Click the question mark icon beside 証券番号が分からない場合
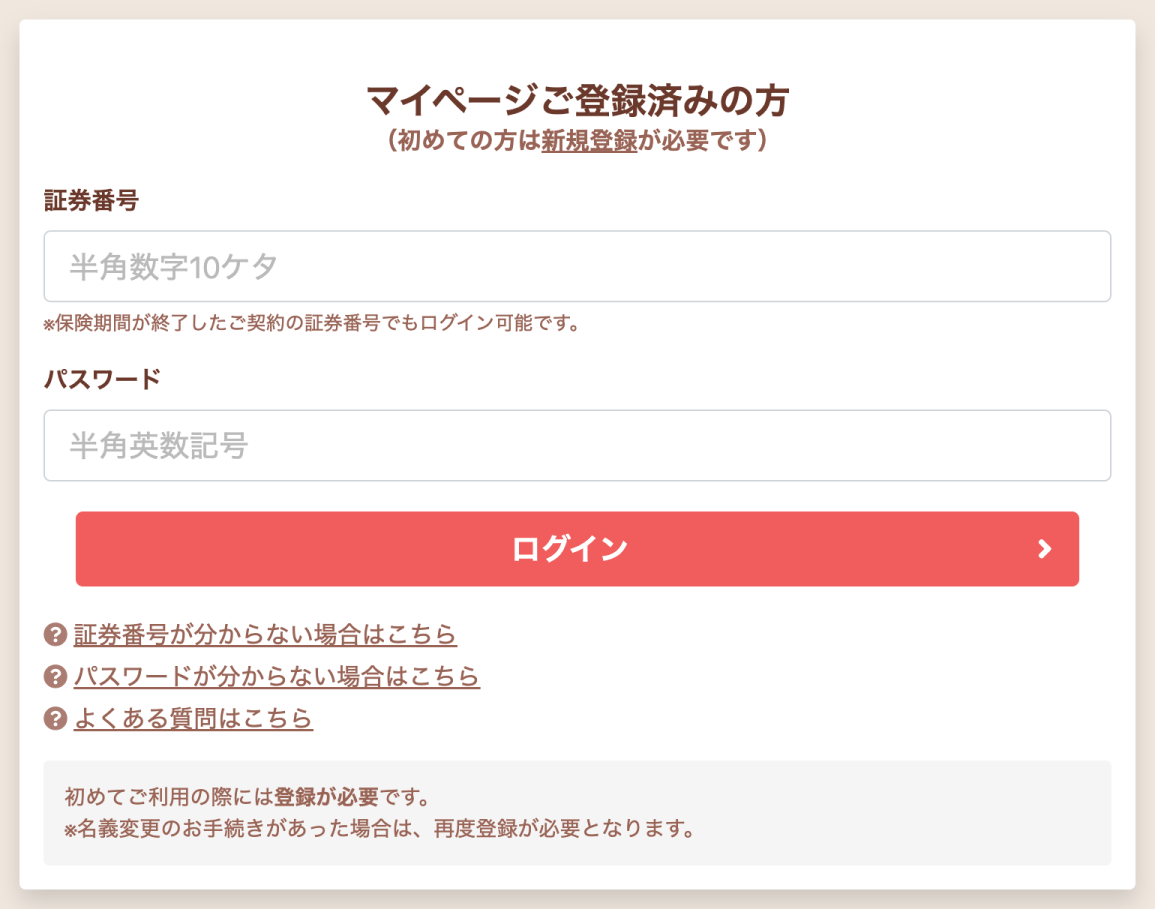 (55, 634)
